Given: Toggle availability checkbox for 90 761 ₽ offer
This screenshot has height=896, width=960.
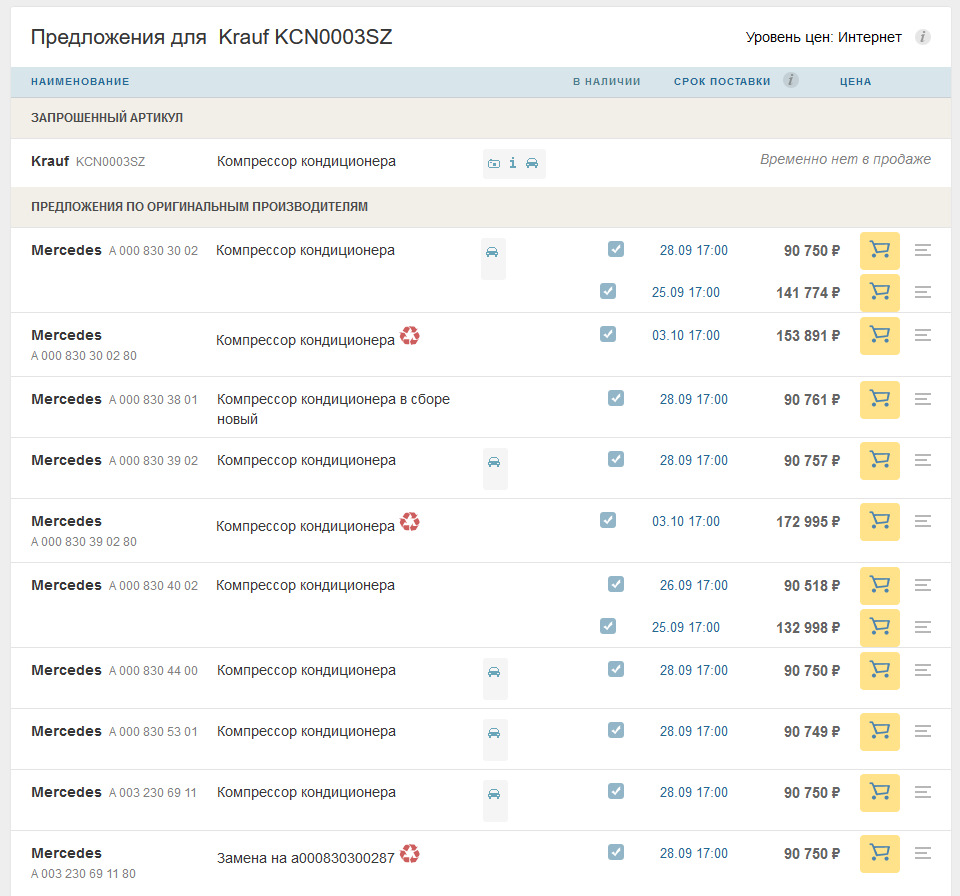Looking at the screenshot, I should click(x=616, y=398).
